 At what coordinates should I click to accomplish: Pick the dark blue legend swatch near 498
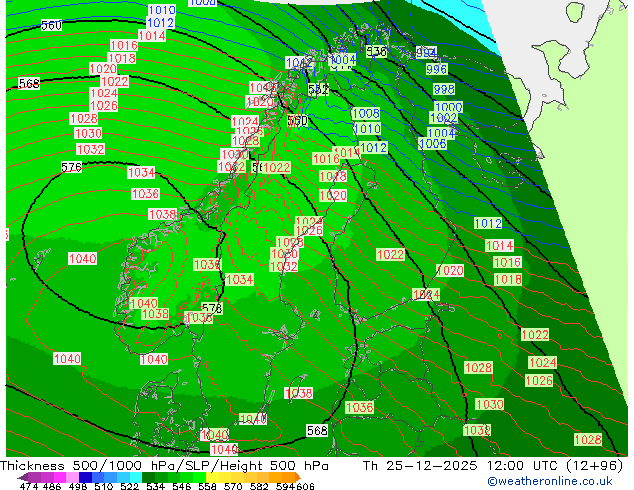point(85,477)
